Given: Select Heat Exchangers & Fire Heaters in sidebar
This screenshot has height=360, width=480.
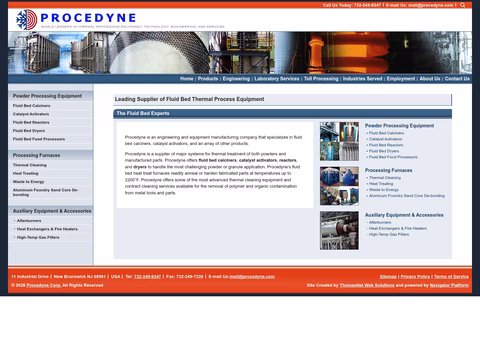Looking at the screenshot, I should [47, 229].
